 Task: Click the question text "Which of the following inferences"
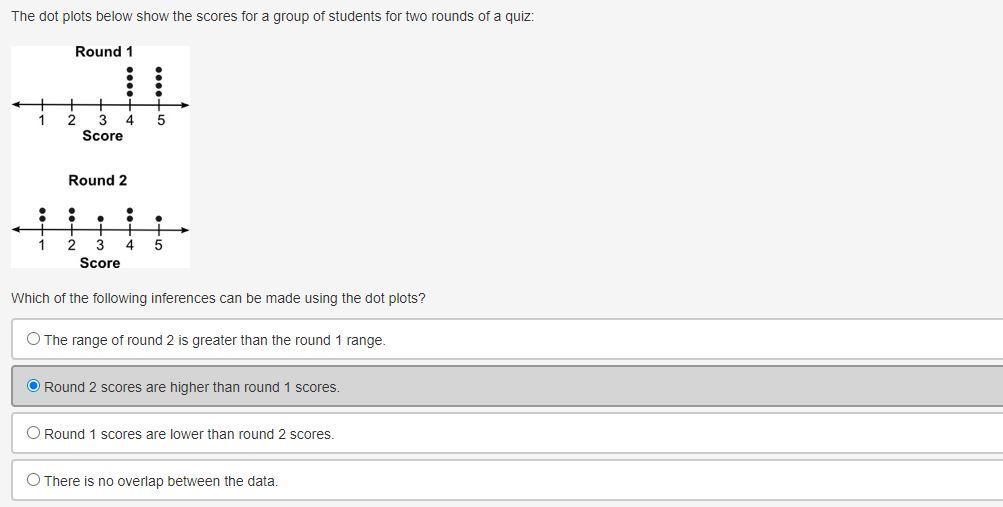pos(218,298)
